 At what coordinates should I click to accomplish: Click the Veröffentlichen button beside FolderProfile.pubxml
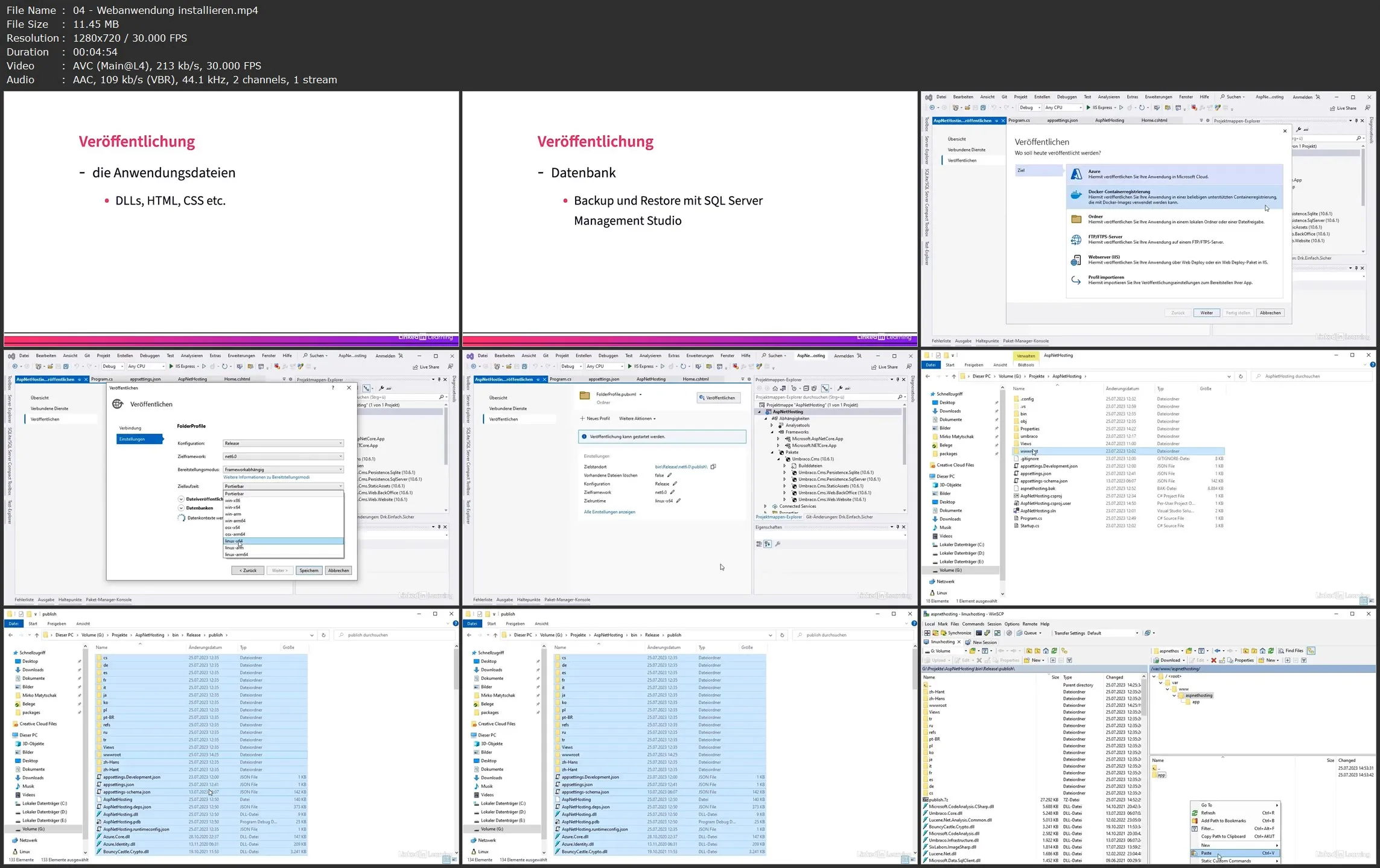point(718,398)
